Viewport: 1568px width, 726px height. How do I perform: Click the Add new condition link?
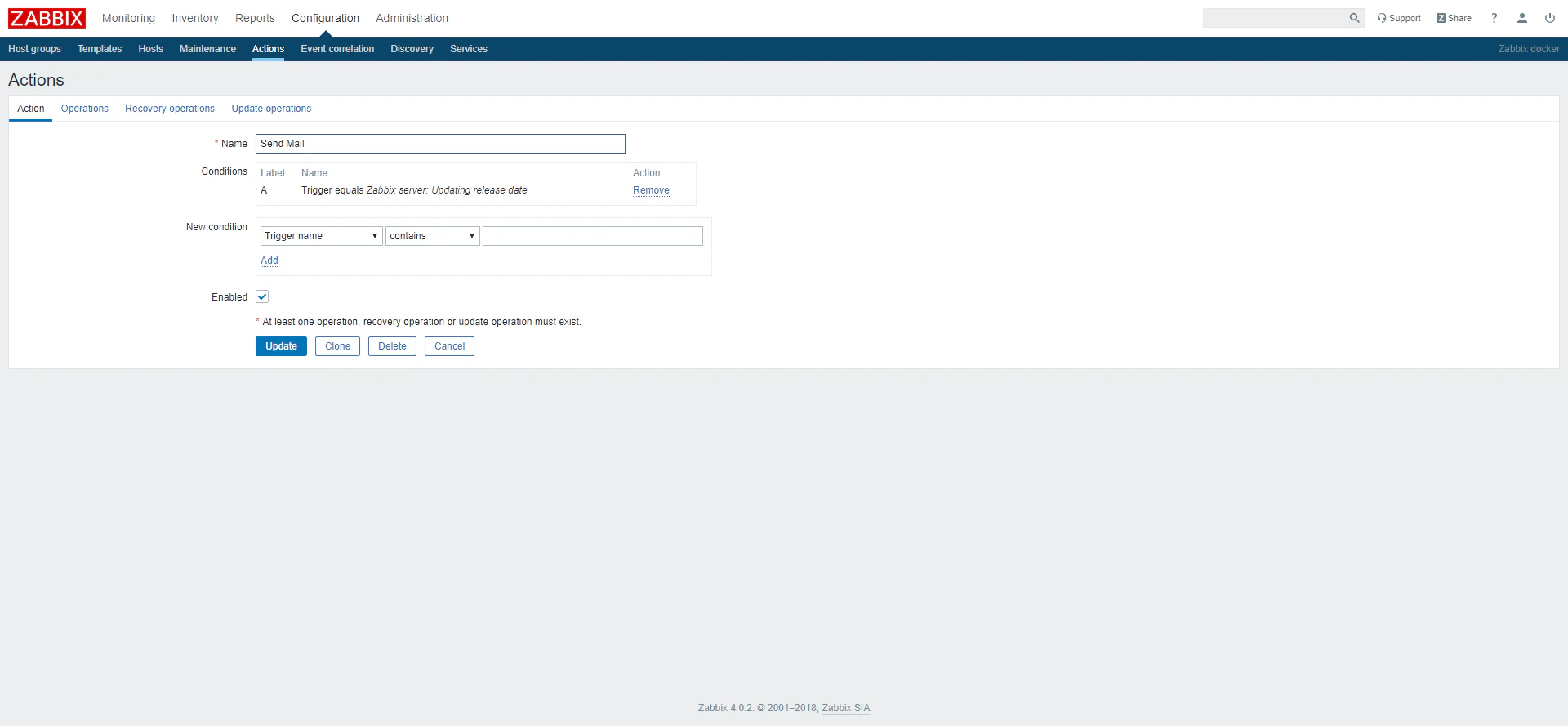coord(269,261)
